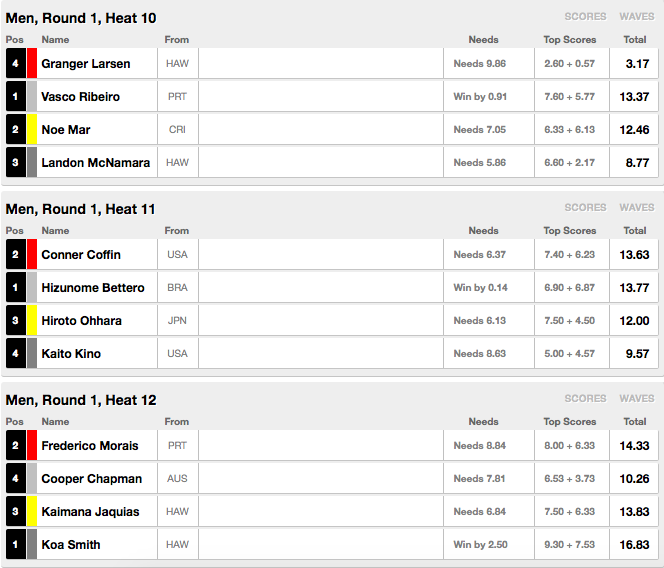Click Vasco Ribeiro's name
664x568 pixels.
point(80,97)
